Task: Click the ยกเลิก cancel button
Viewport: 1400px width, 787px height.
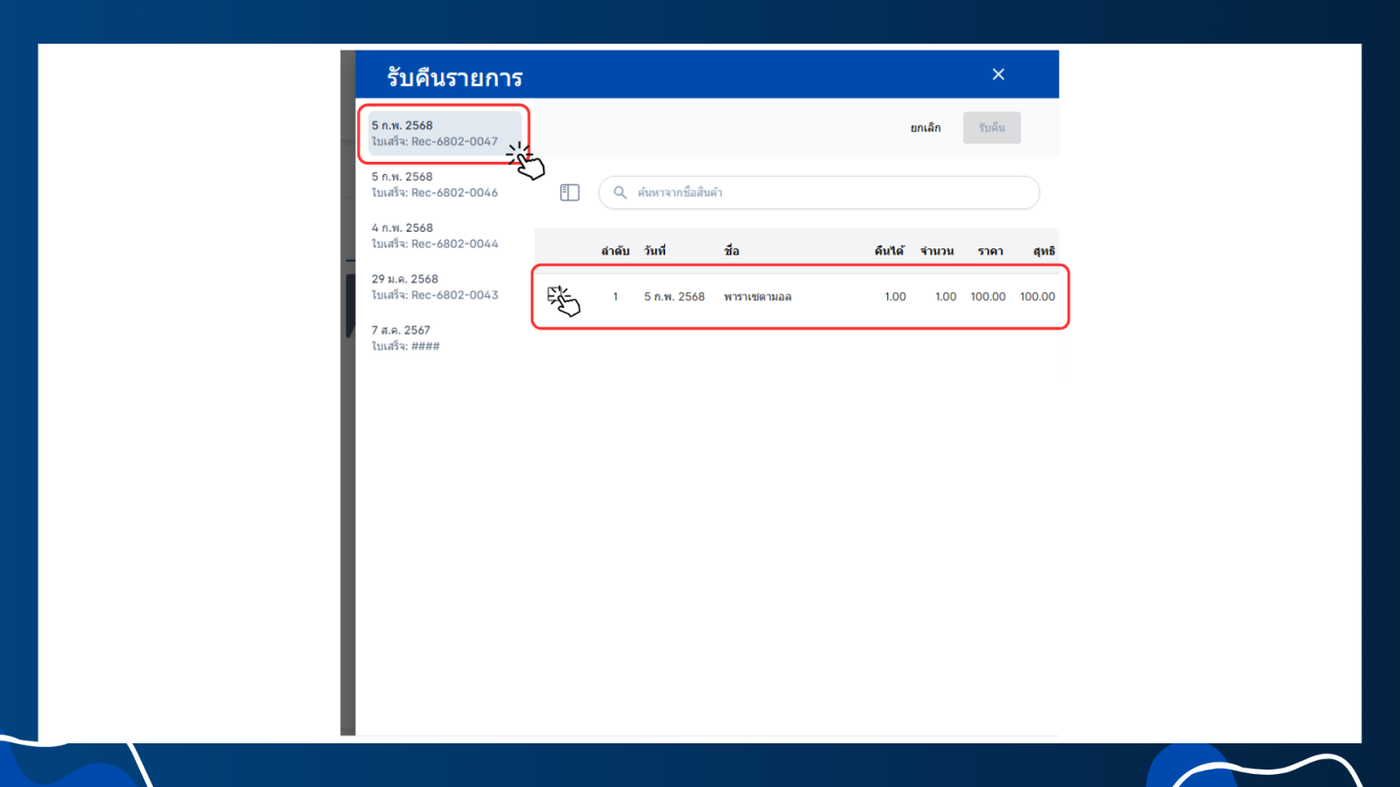Action: tap(925, 128)
